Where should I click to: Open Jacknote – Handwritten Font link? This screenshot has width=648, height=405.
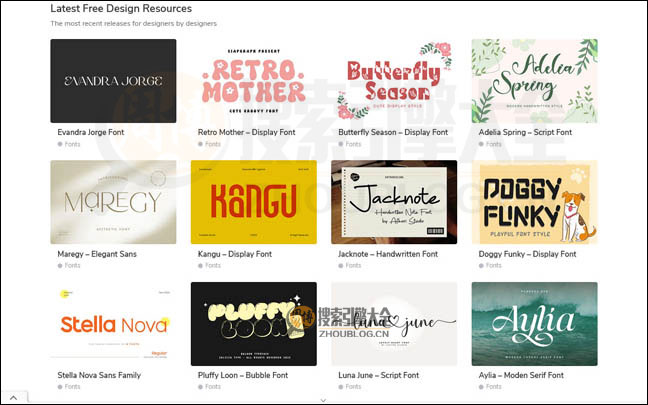pyautogui.click(x=388, y=254)
